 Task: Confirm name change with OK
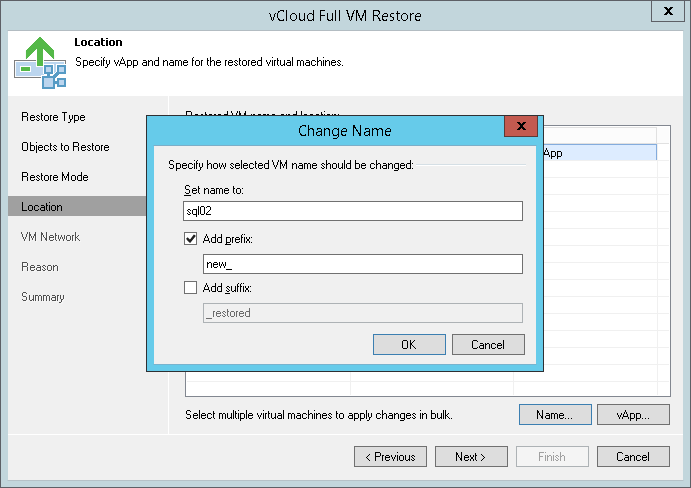tap(408, 344)
